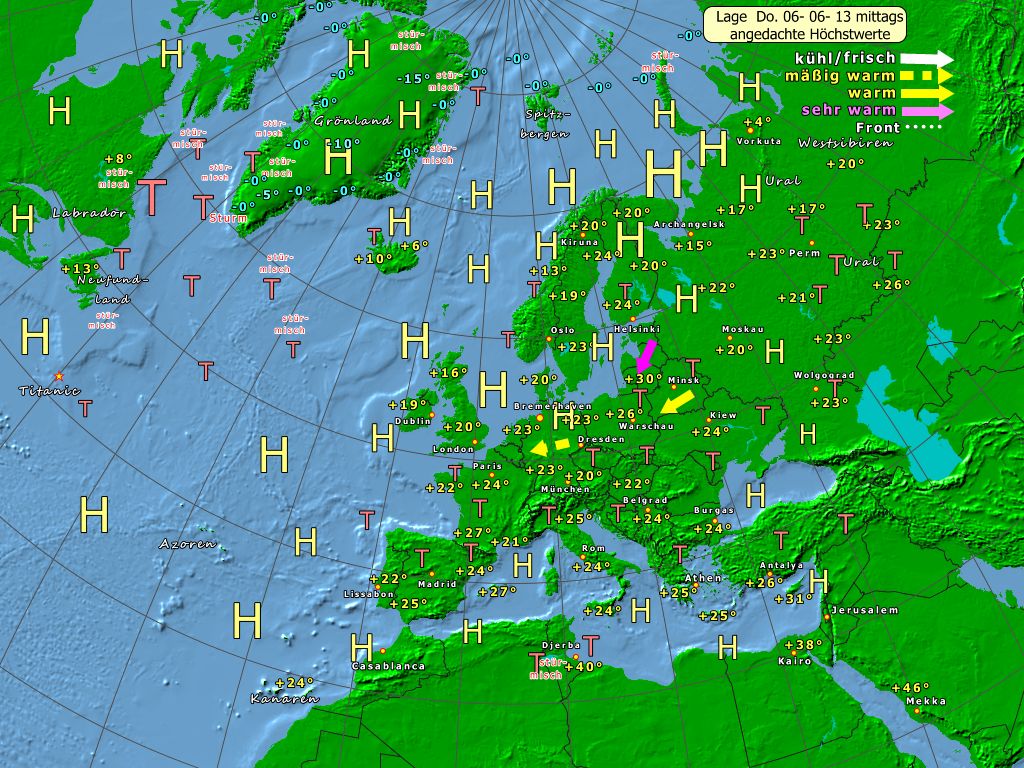
Task: Click the 'Archangelsk' city label
Action: coord(689,224)
